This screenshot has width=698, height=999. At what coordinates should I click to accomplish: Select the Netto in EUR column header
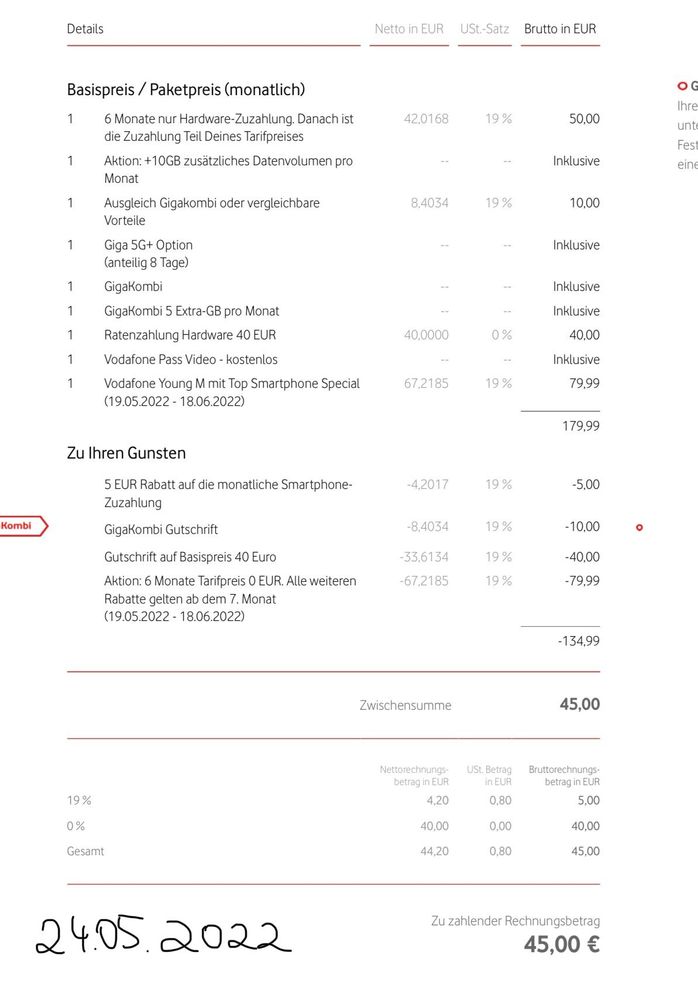tap(409, 29)
